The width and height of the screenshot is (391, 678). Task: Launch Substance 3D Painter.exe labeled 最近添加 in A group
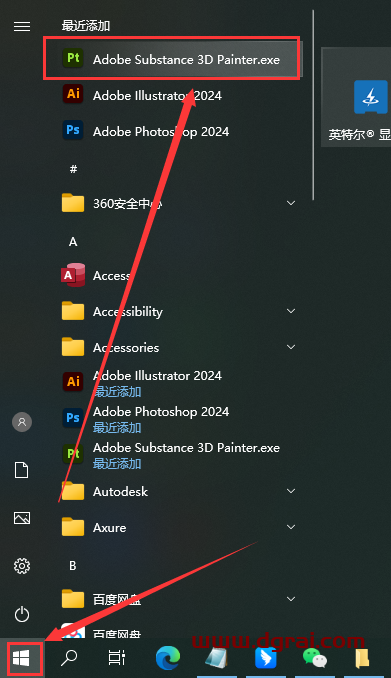click(x=172, y=454)
